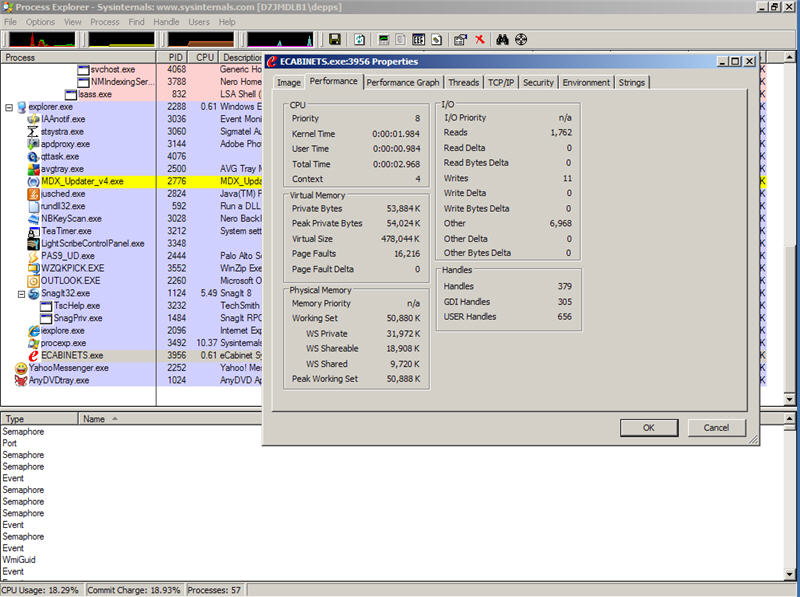Open the Help menu
This screenshot has height=597, width=800.
click(227, 22)
